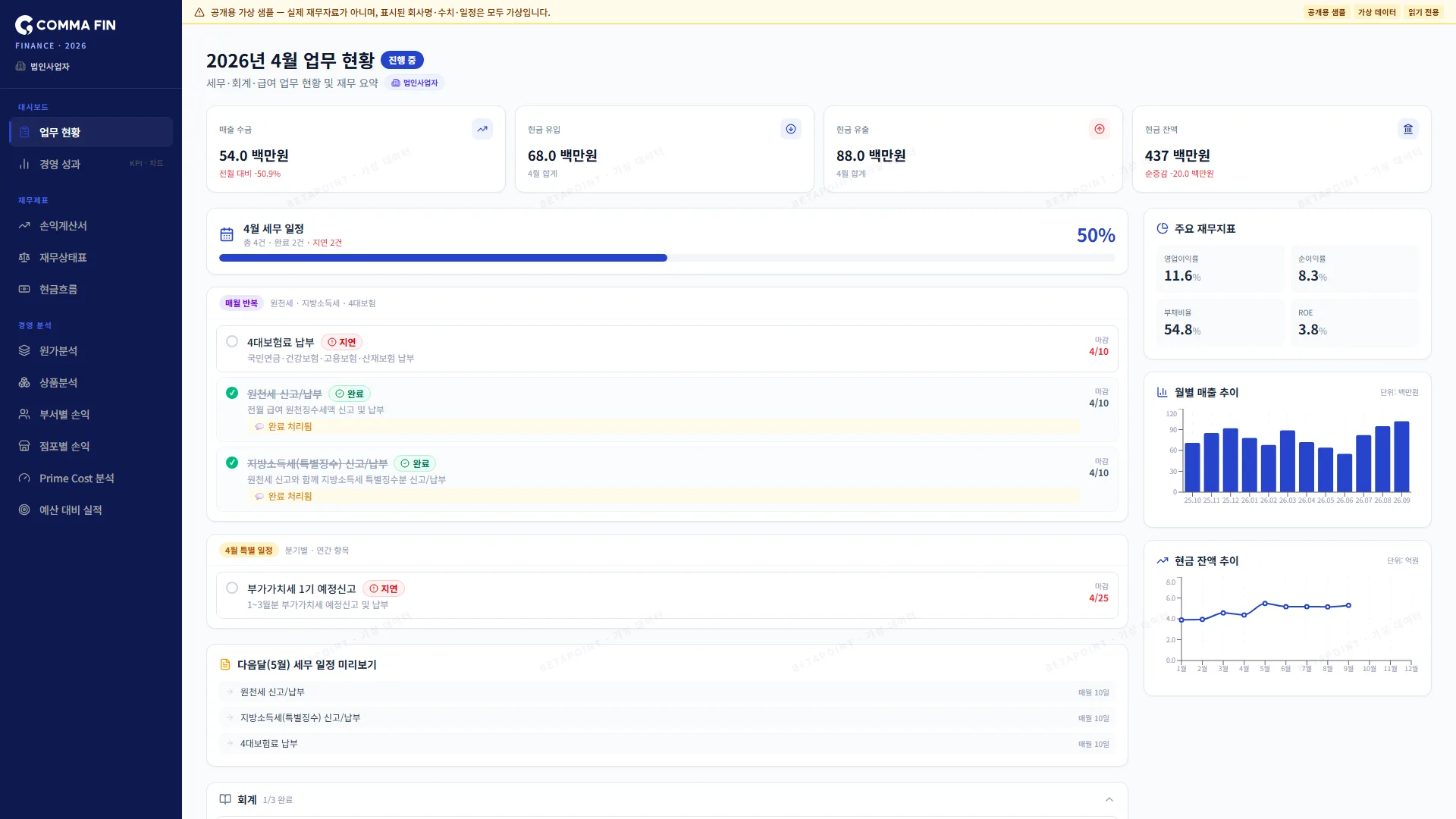Image resolution: width=1456 pixels, height=819 pixels.
Task: Click the balance sheet scales icon
Action: (24, 258)
